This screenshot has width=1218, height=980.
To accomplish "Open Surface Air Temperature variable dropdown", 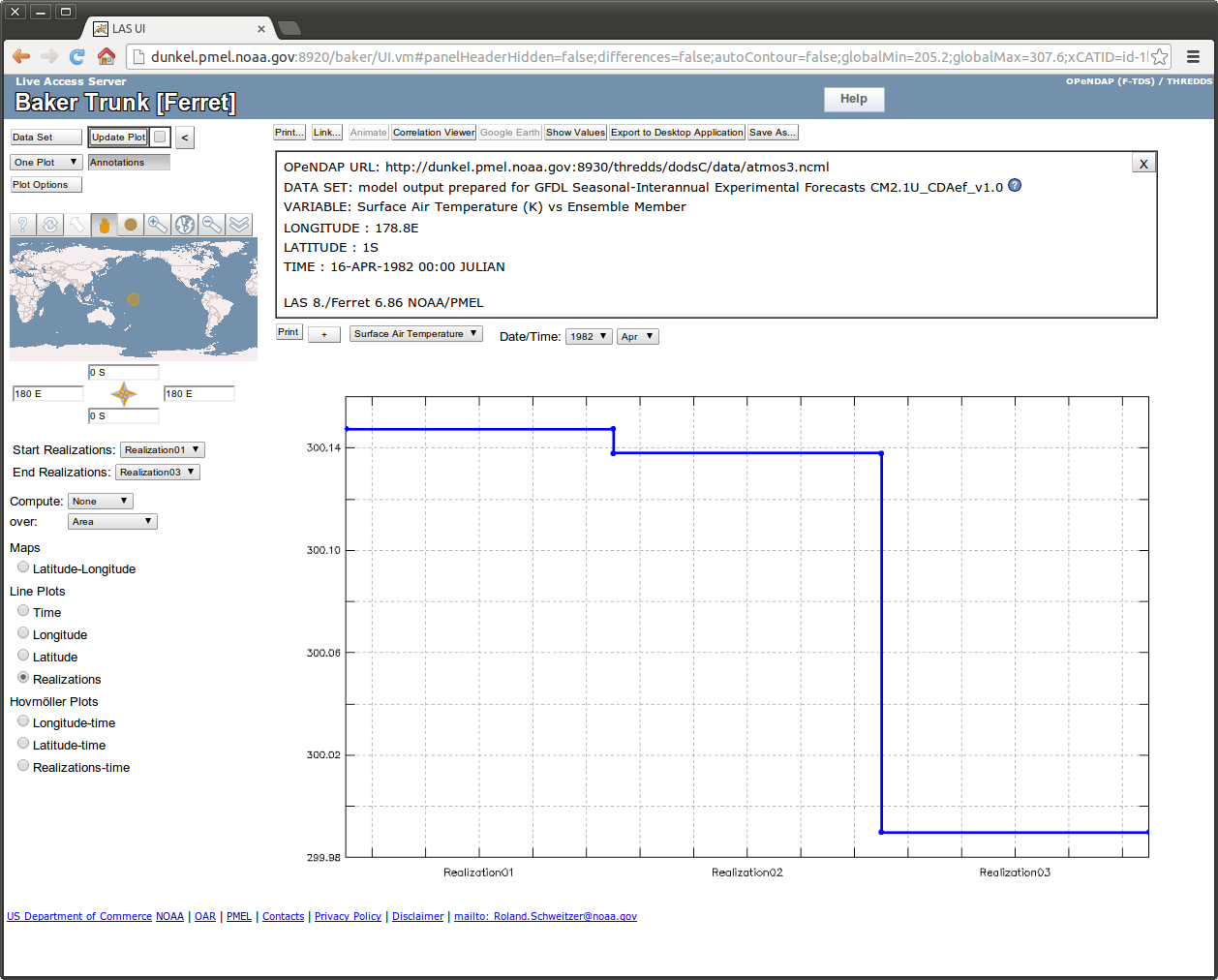I will pyautogui.click(x=416, y=333).
